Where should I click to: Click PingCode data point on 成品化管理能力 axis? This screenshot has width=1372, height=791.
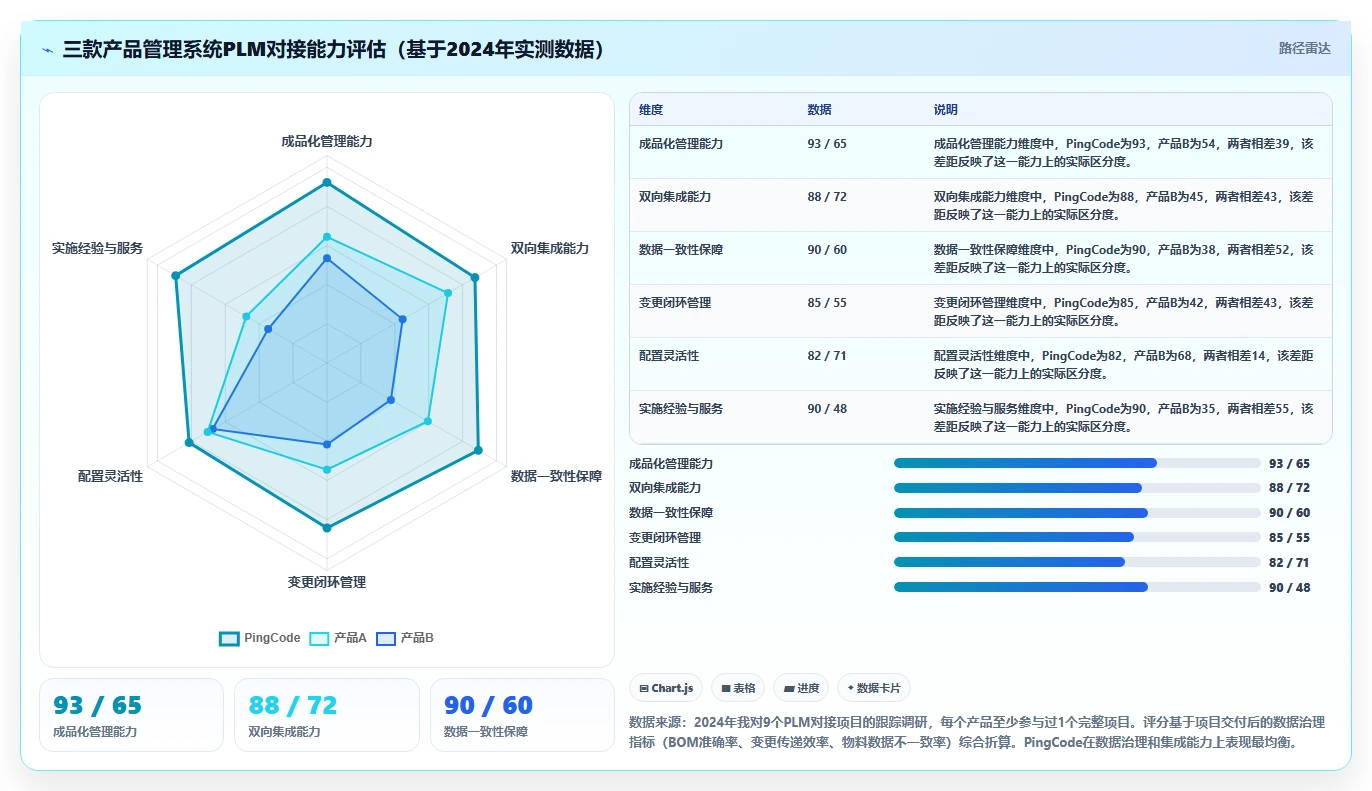coord(326,183)
